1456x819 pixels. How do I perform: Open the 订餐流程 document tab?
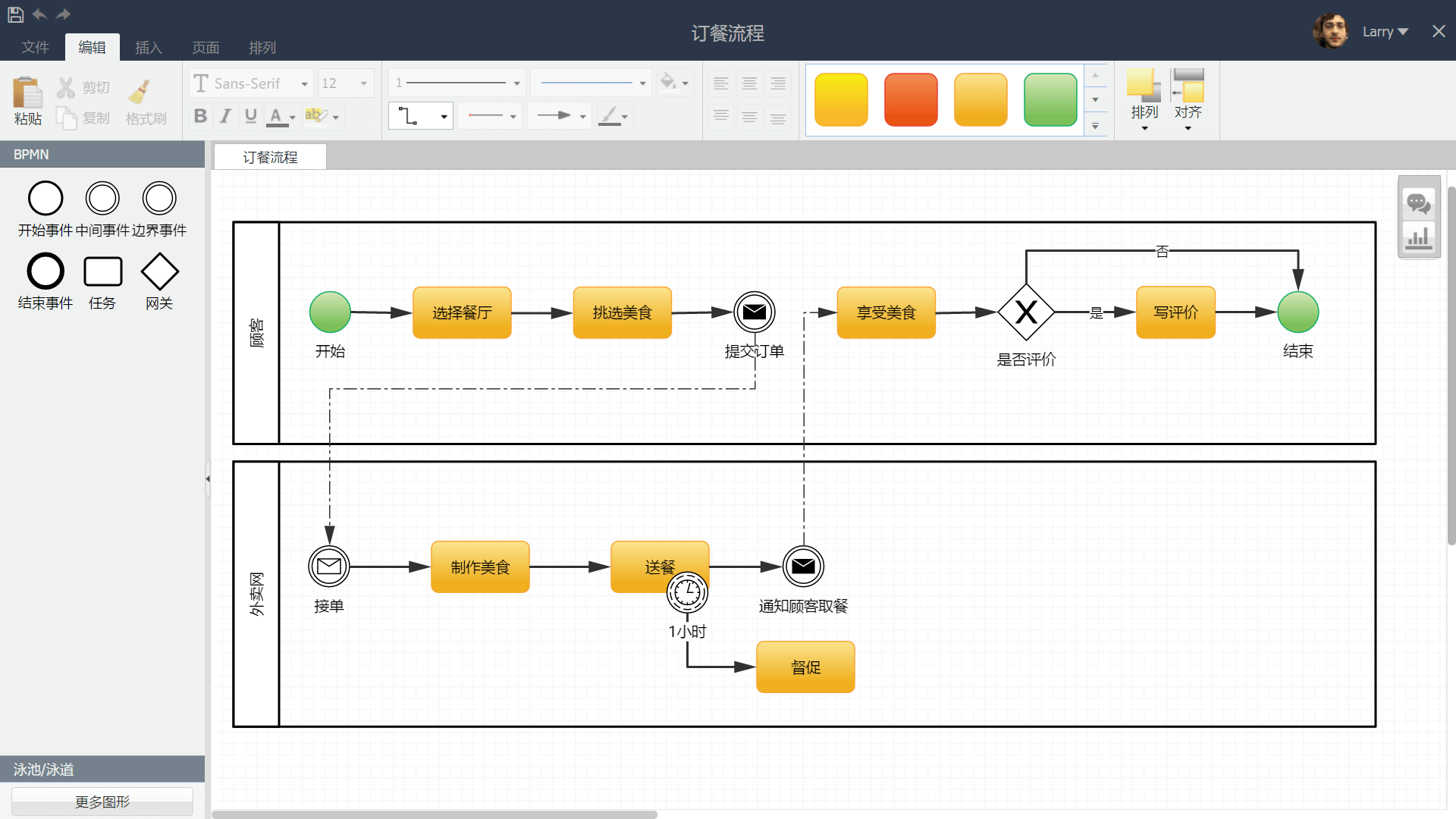point(270,157)
